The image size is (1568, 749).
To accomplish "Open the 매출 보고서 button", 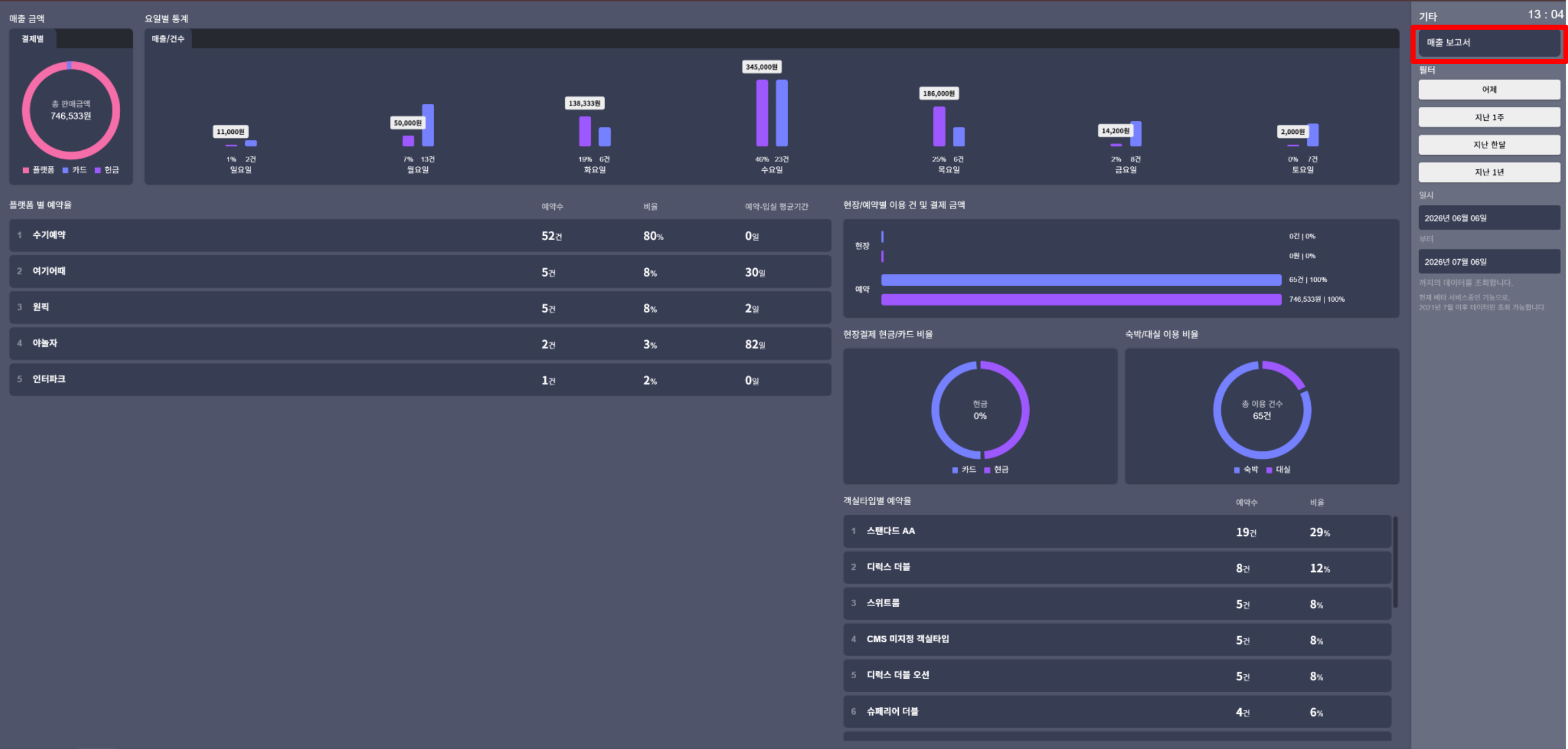I will click(x=1489, y=43).
